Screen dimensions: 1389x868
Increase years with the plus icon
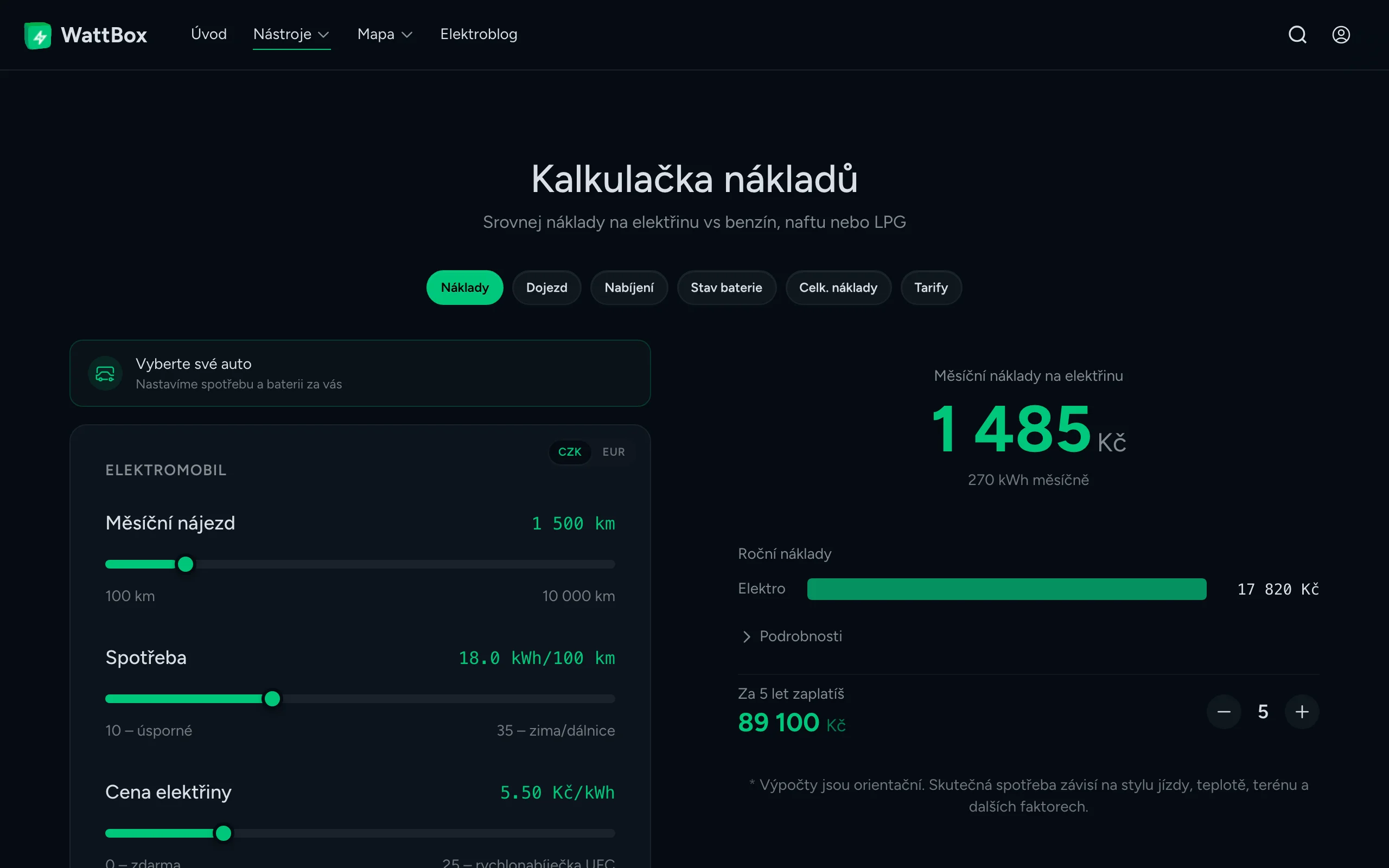click(1302, 711)
